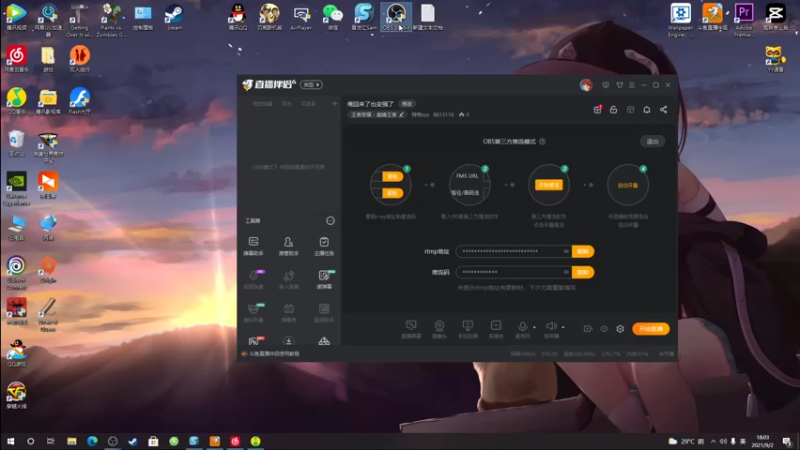Screen dimensions: 800x450
Task: Open Tencent QQ desktop shortcut
Action: (238, 17)
